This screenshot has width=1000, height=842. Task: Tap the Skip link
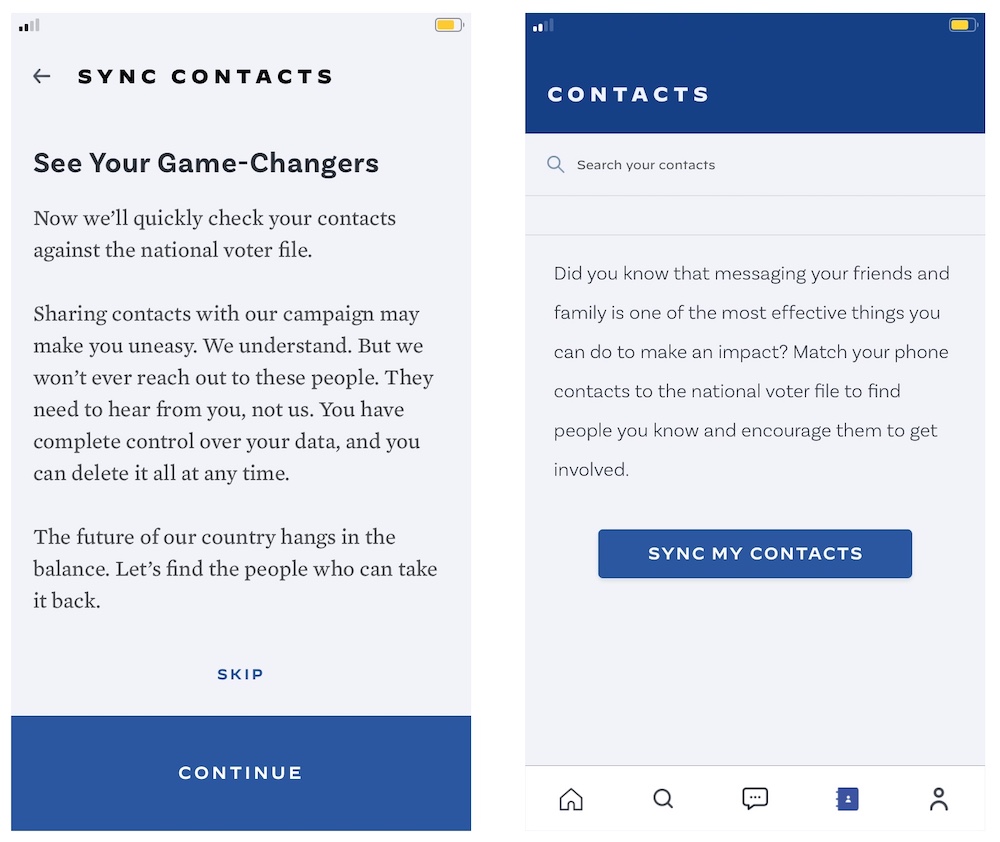[241, 675]
